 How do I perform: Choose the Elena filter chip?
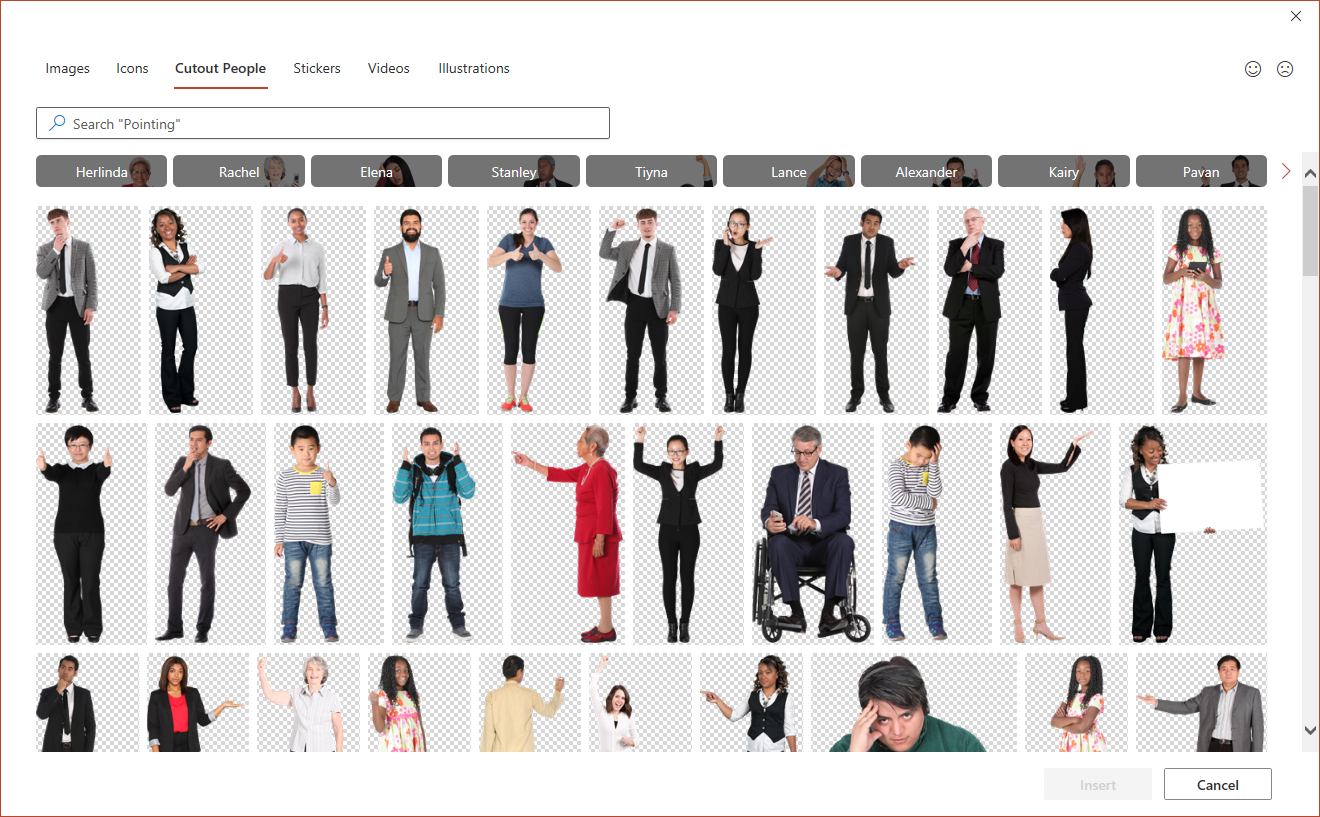(x=376, y=171)
